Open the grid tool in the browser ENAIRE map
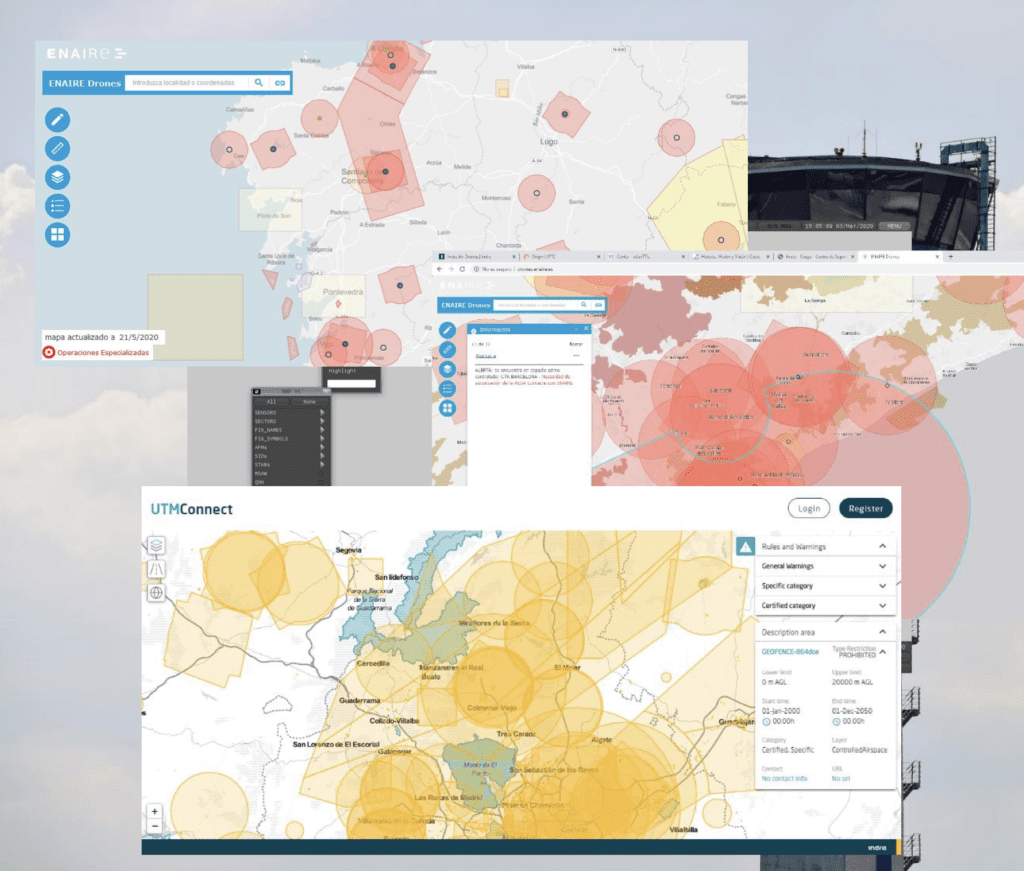 pos(447,408)
